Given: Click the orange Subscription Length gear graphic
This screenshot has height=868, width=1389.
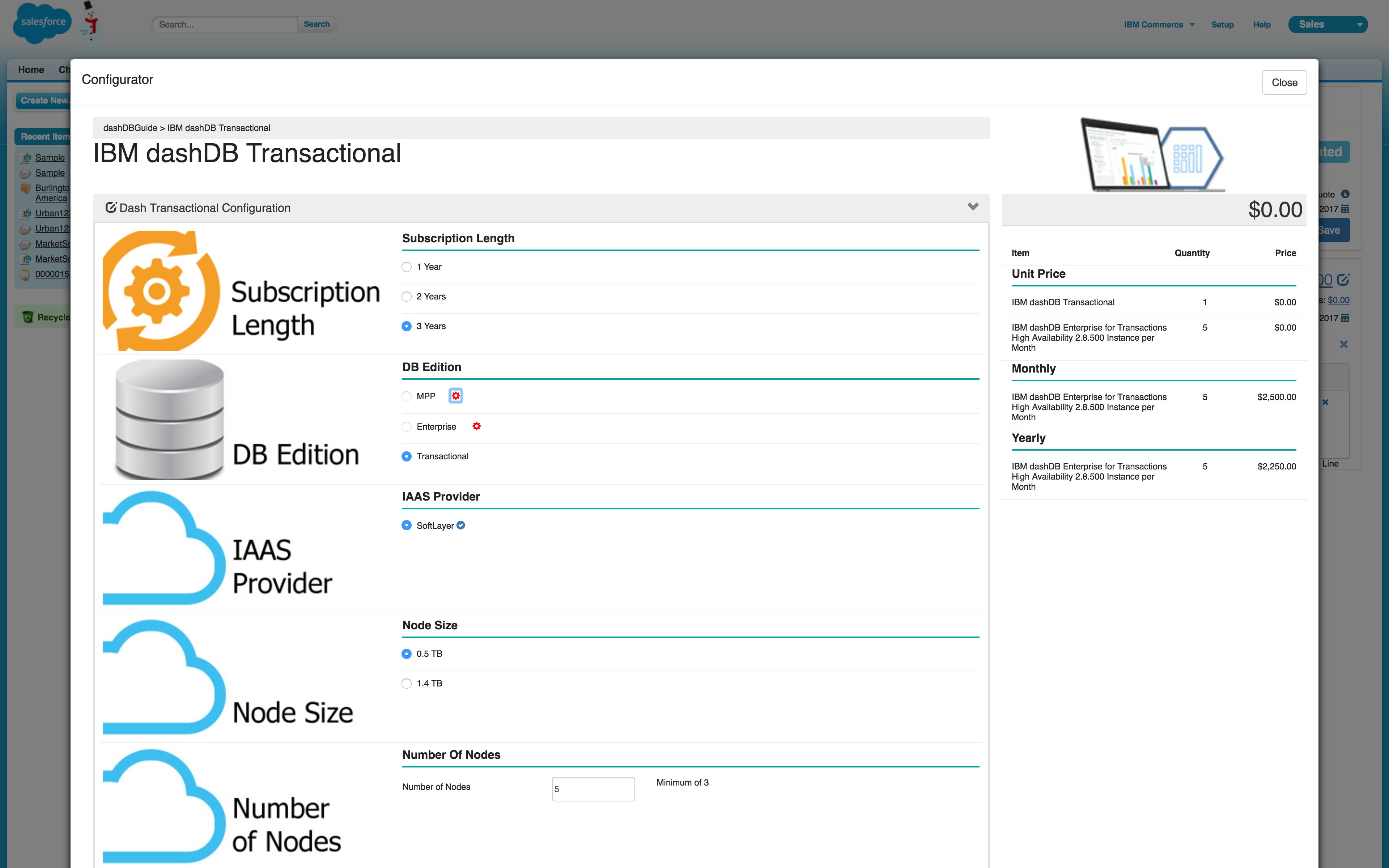Looking at the screenshot, I should click(x=161, y=290).
